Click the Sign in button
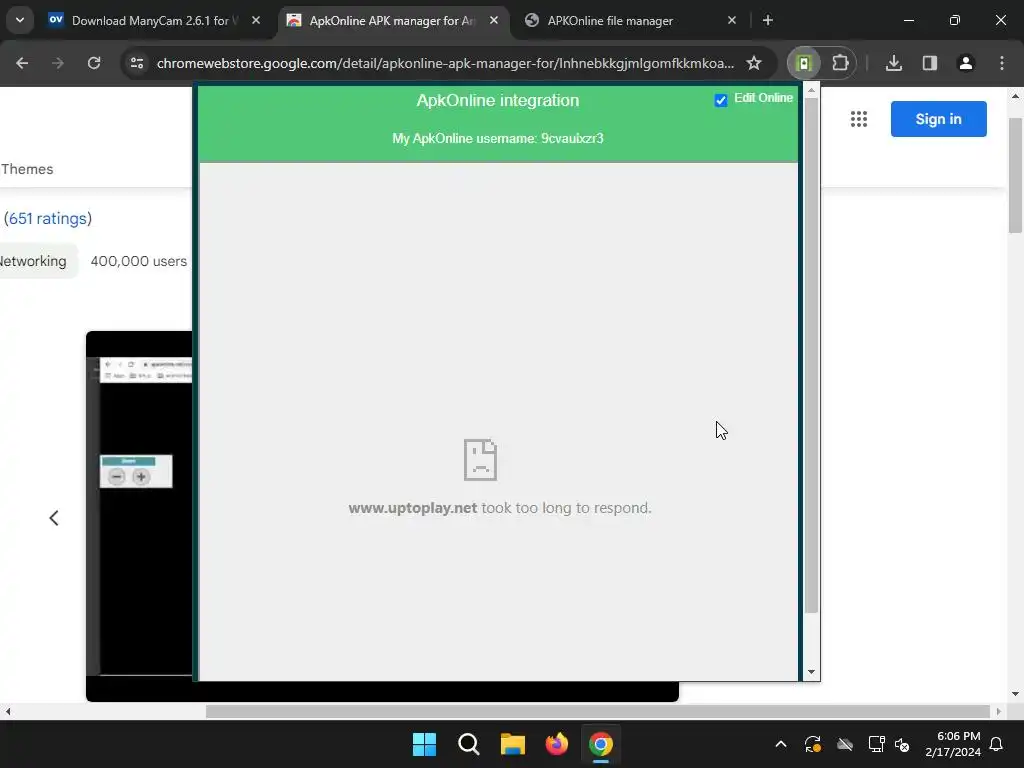 coord(938,119)
